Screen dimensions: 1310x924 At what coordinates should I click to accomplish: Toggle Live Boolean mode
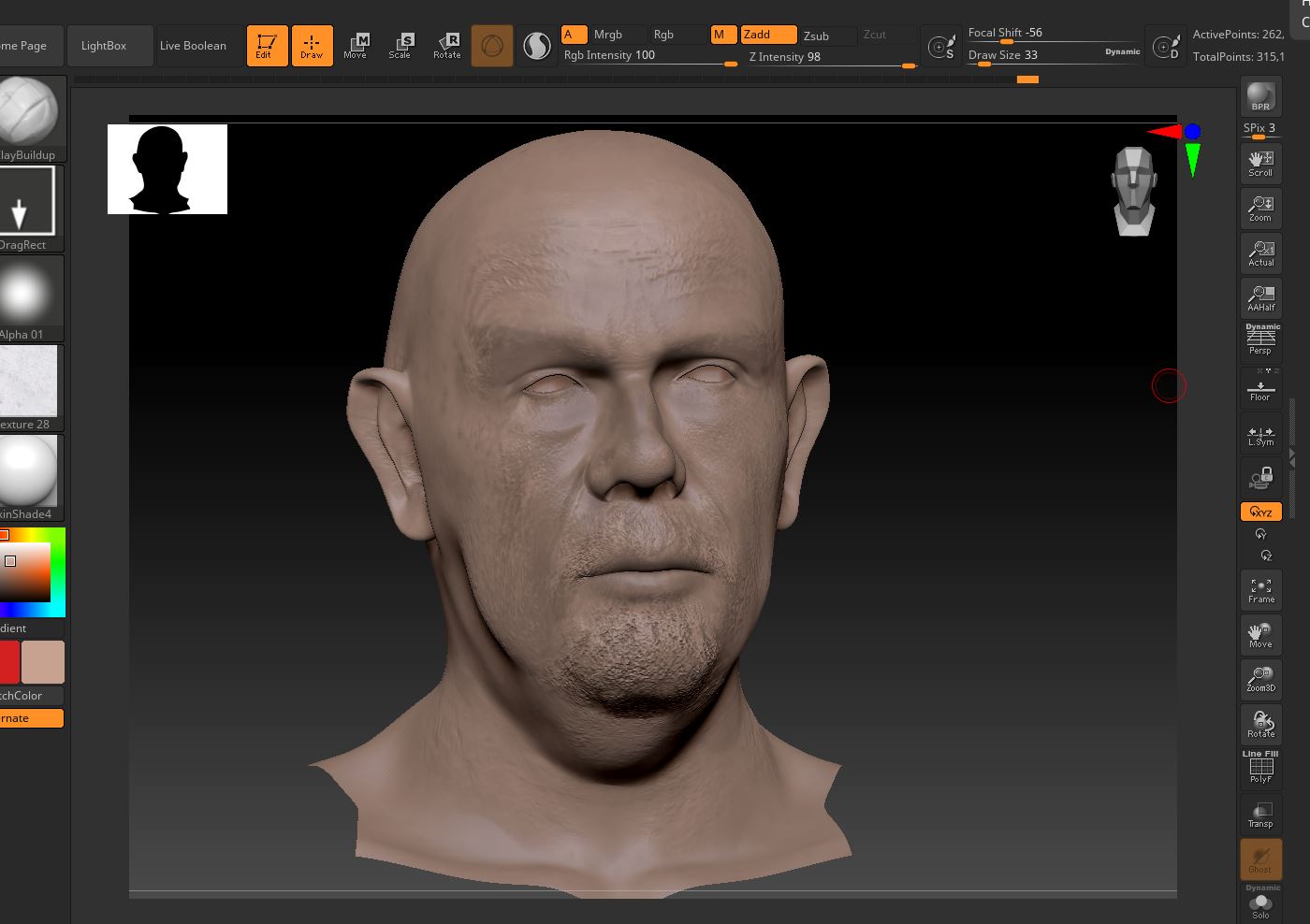[193, 46]
